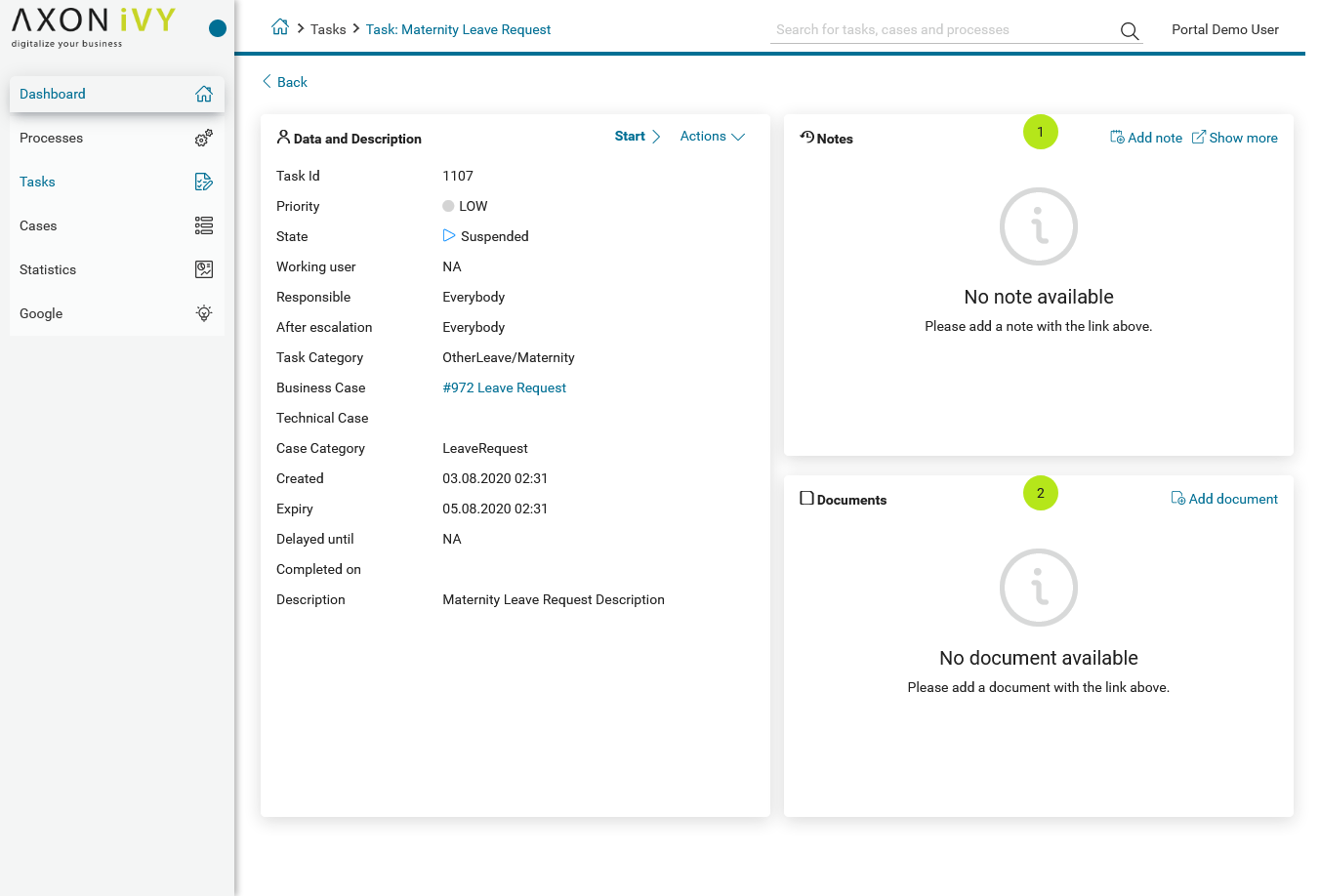1320x896 pixels.
Task: Open Dashboard in the sidebar menu
Action: [x=117, y=94]
